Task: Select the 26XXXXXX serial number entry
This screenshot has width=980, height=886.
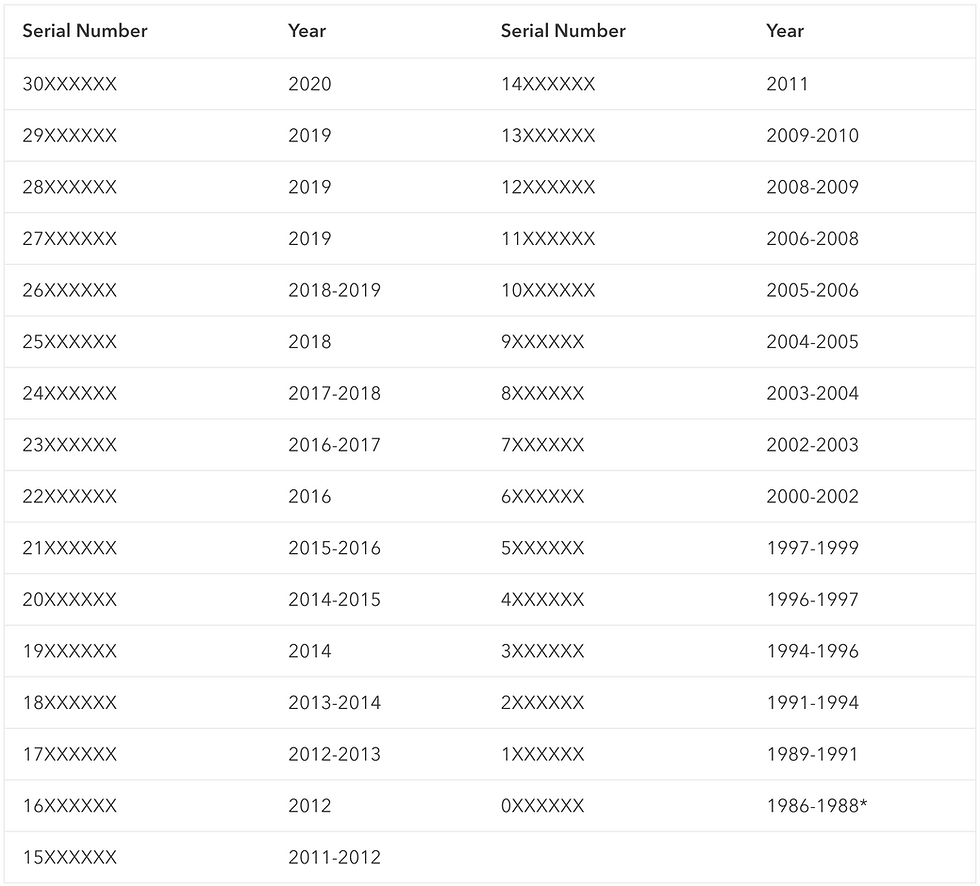Action: (x=70, y=291)
